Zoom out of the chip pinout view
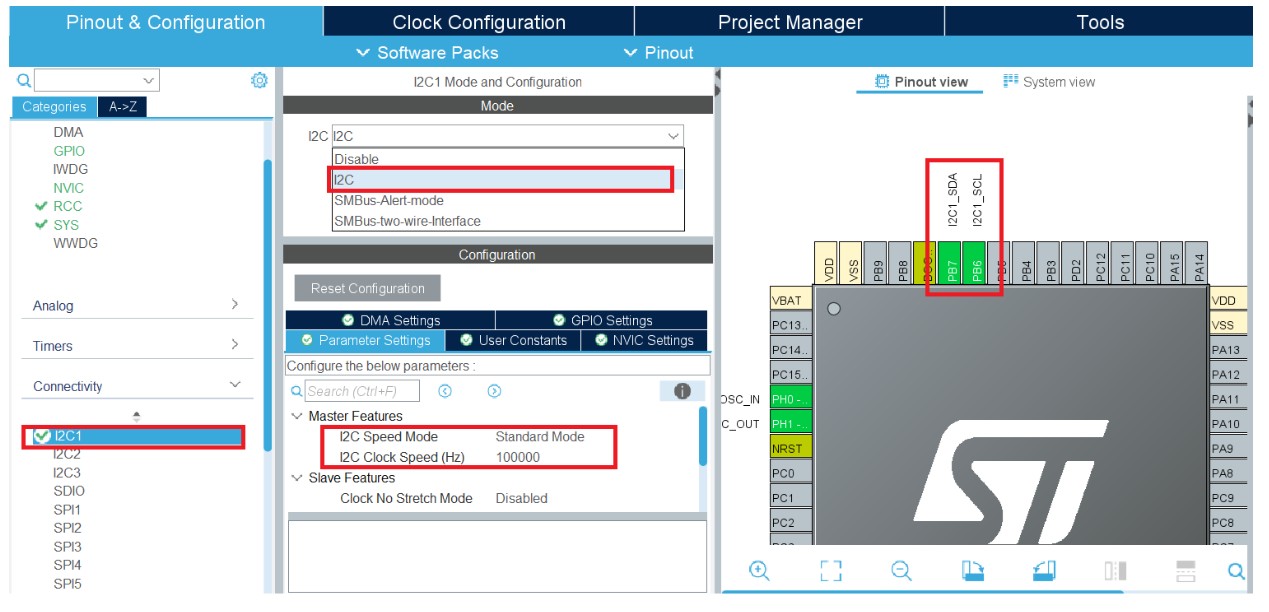Image resolution: width=1269 pixels, height=612 pixels. pos(901,571)
